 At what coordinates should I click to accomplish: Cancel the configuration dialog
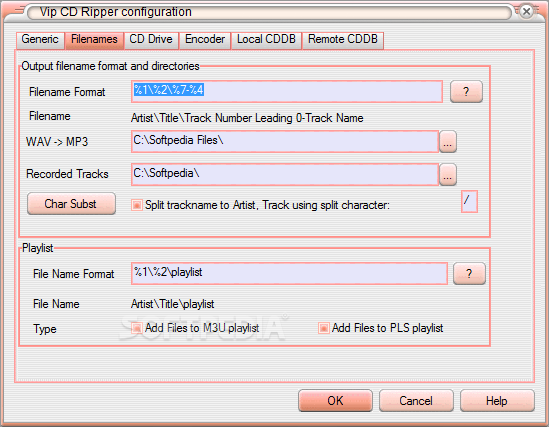point(416,401)
